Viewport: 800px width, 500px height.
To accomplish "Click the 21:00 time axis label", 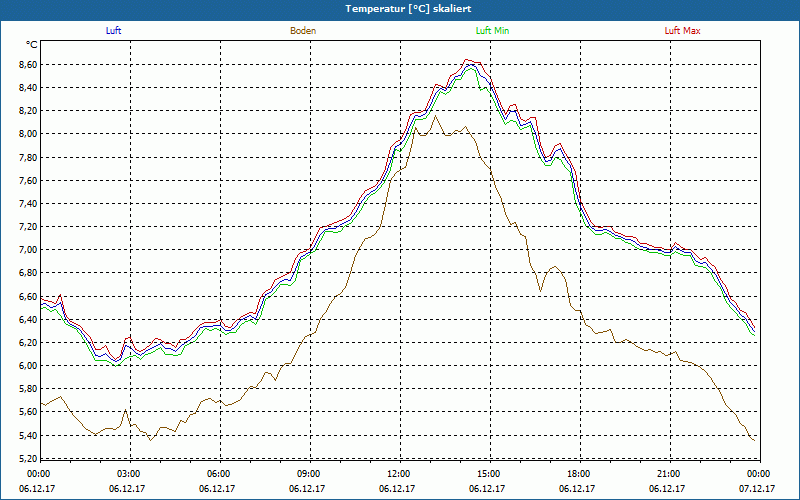I will (667, 474).
